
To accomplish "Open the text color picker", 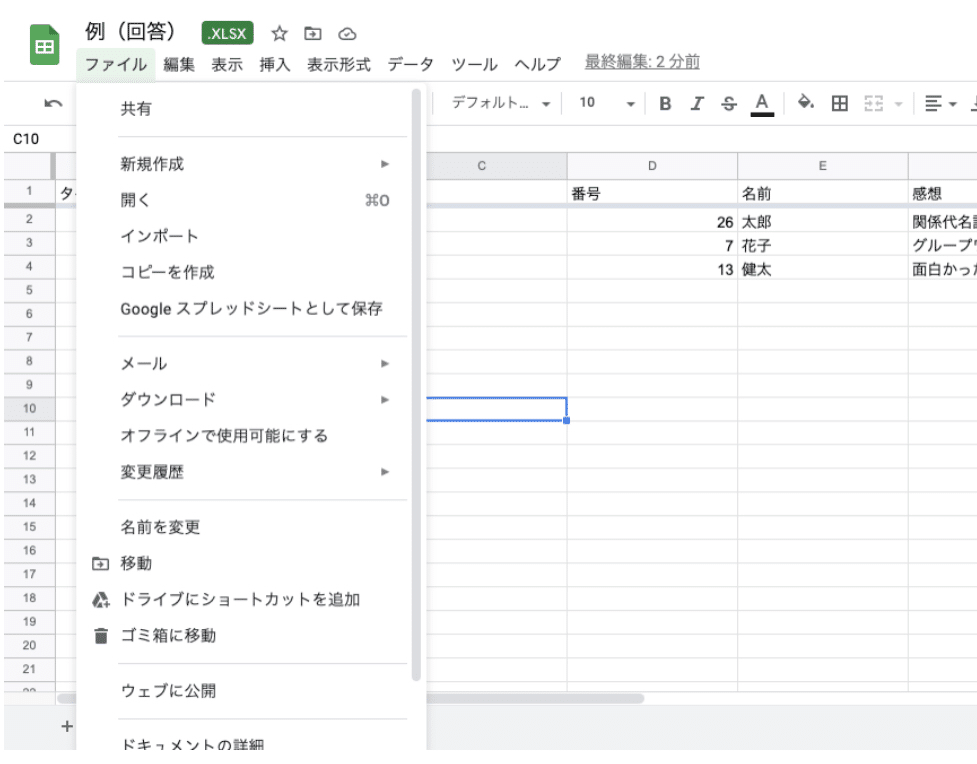I will click(x=761, y=102).
